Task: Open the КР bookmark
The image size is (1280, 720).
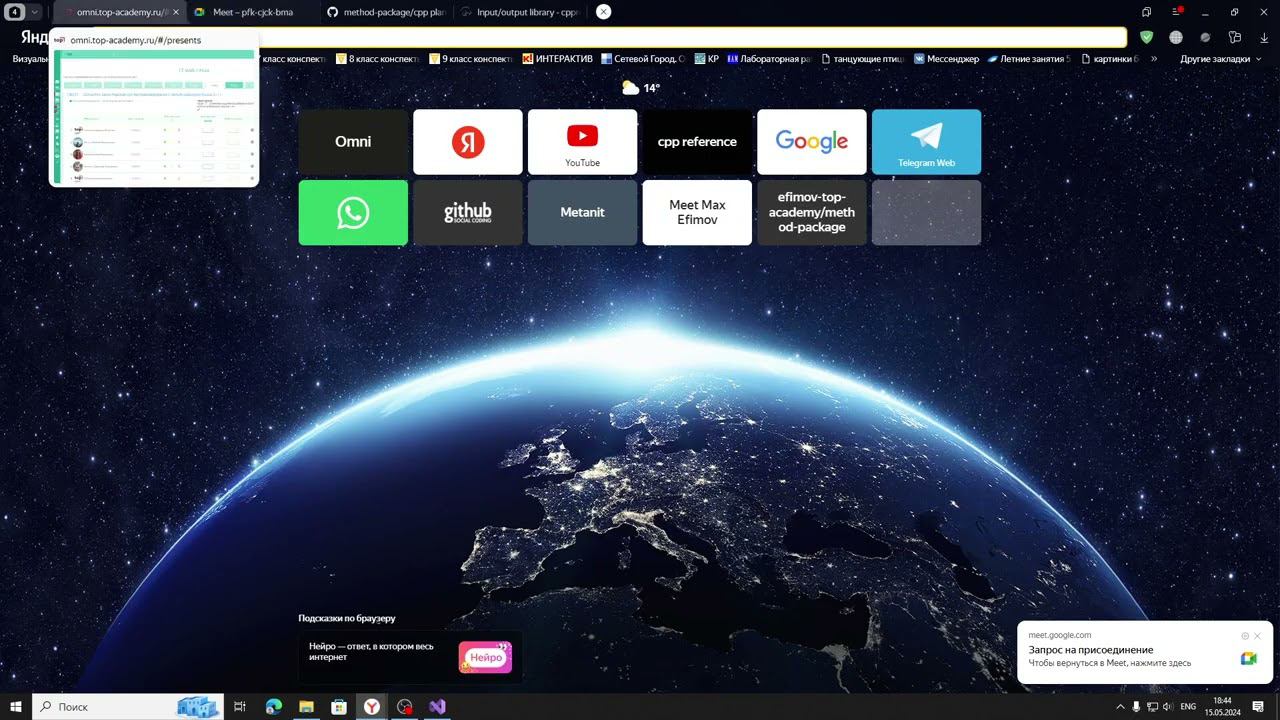Action: 707,59
